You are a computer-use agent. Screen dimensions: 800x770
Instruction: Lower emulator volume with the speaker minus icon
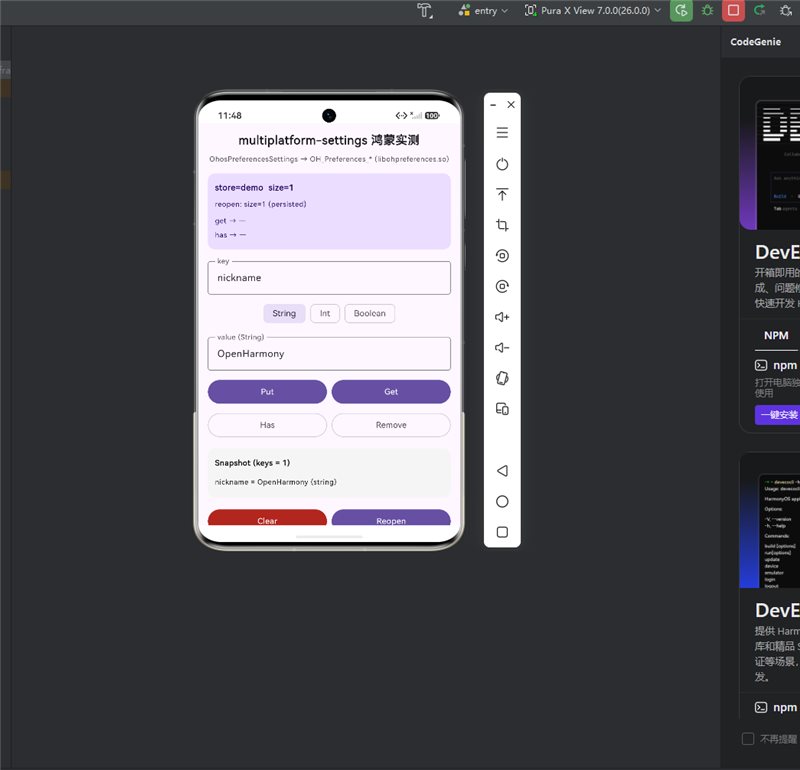pos(502,347)
